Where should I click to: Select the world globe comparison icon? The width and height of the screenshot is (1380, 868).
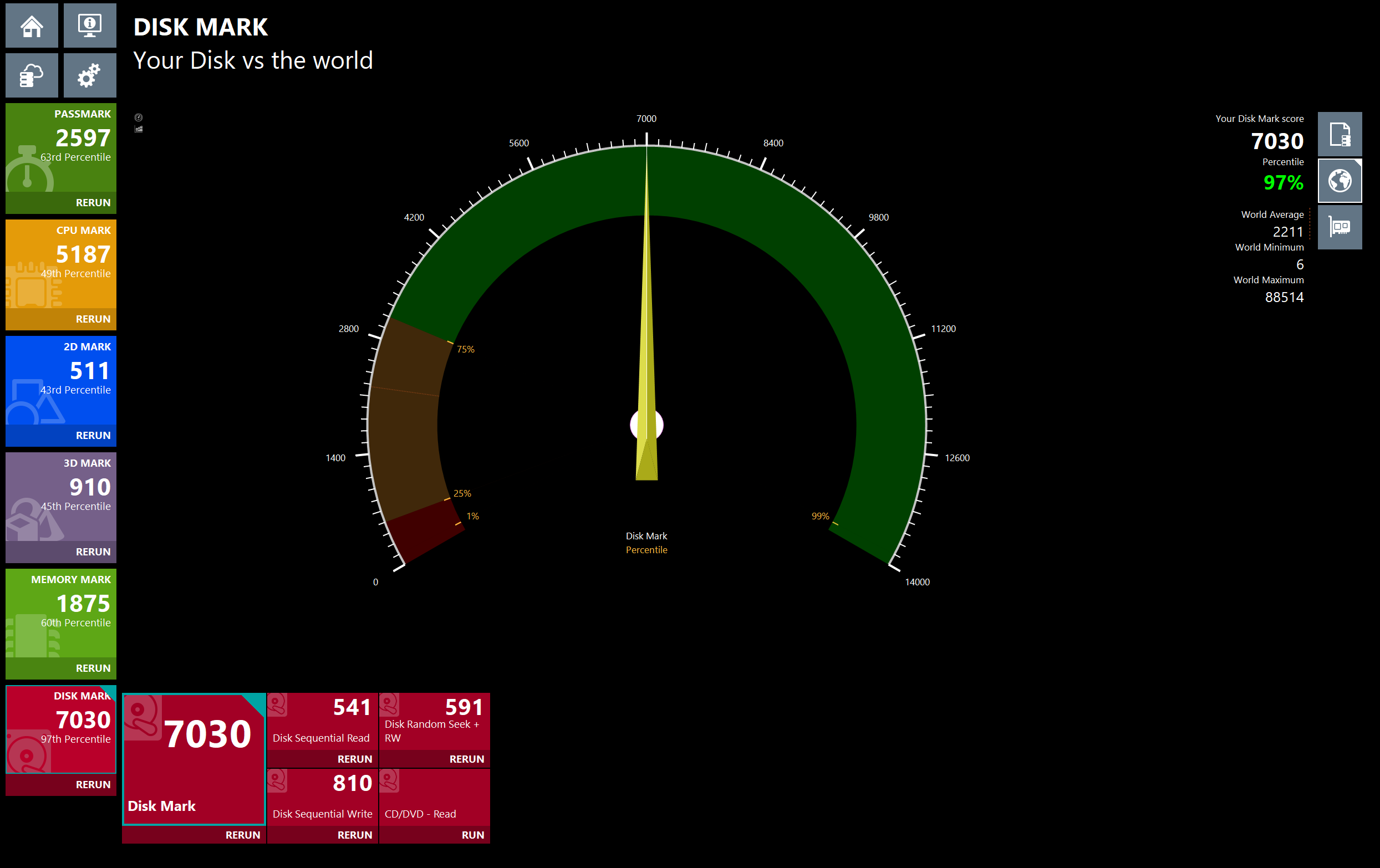pos(1340,181)
